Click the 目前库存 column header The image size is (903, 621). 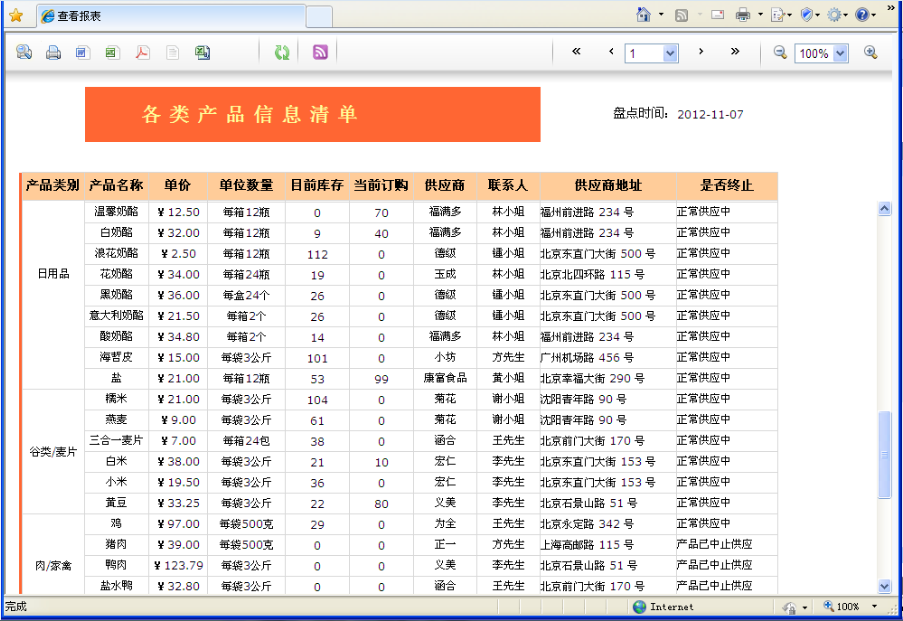click(317, 185)
